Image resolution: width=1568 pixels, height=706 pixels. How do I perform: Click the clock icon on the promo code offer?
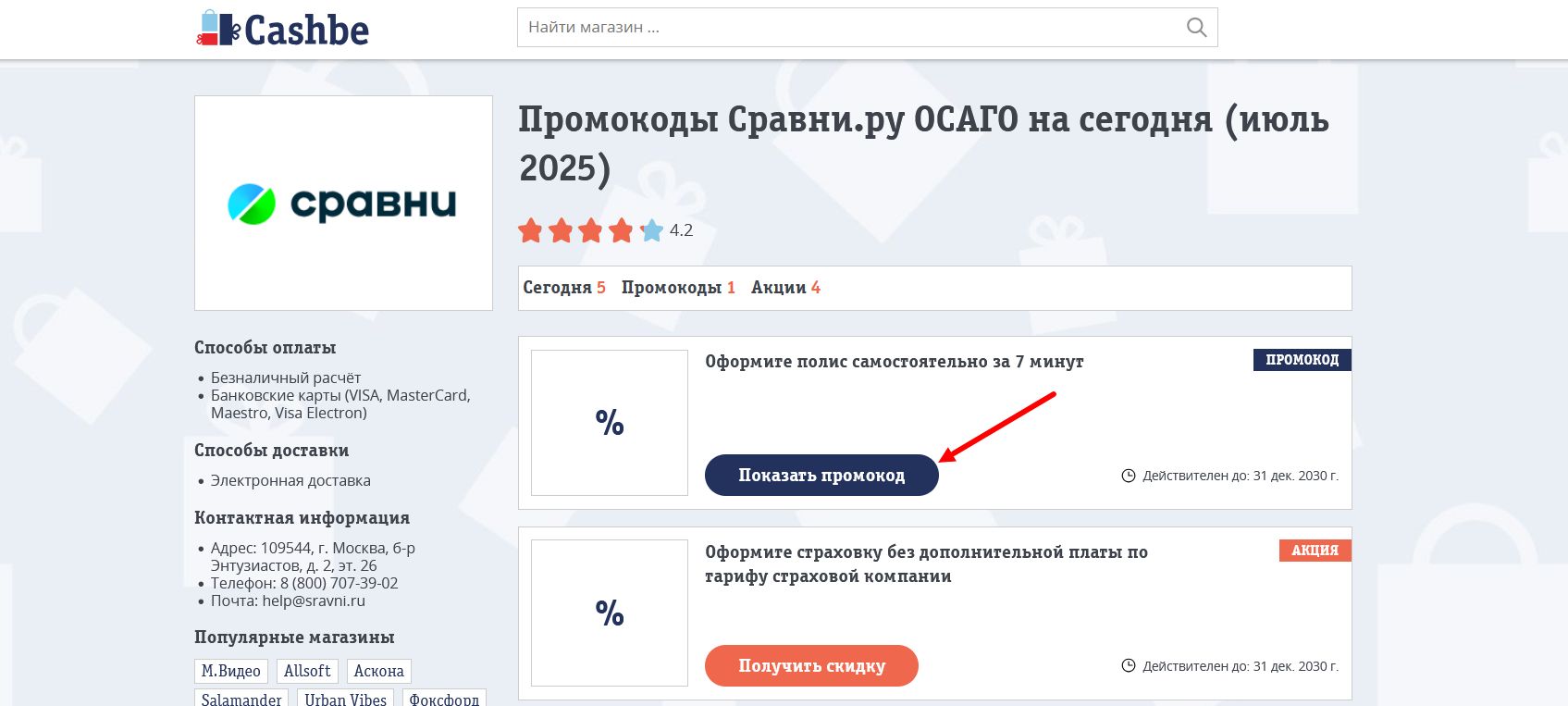[x=1129, y=476]
